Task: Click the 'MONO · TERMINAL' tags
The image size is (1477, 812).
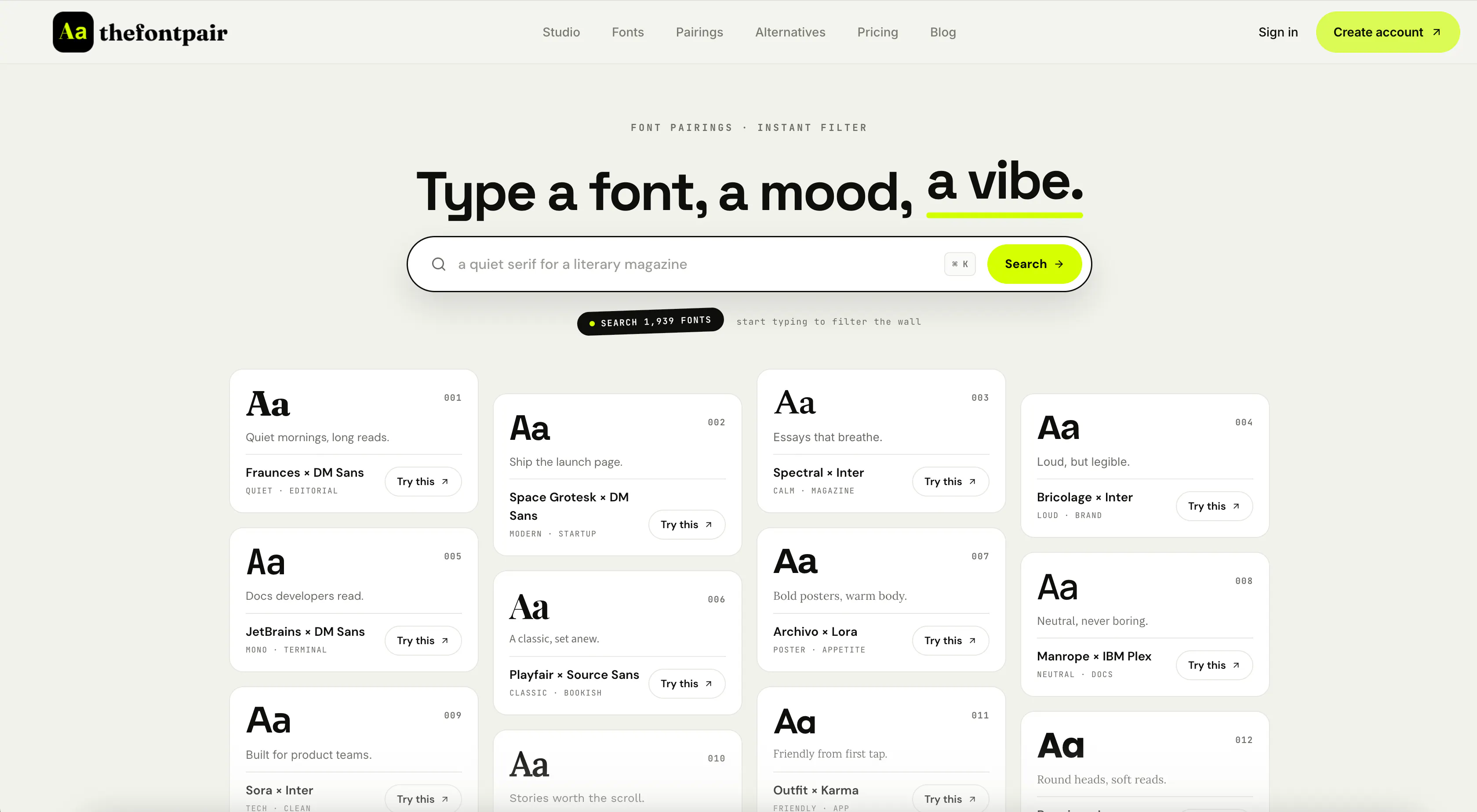Action: point(286,650)
